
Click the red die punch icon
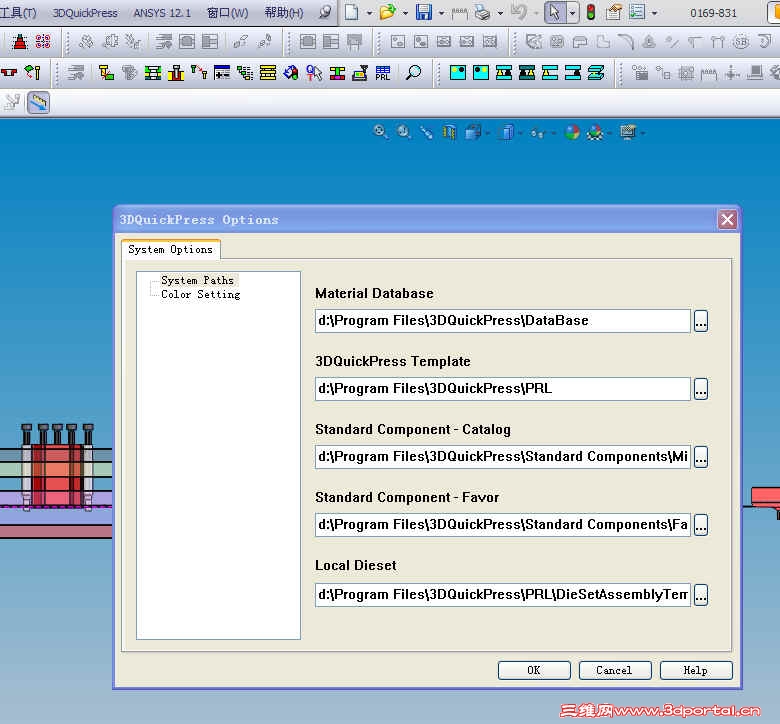point(9,73)
